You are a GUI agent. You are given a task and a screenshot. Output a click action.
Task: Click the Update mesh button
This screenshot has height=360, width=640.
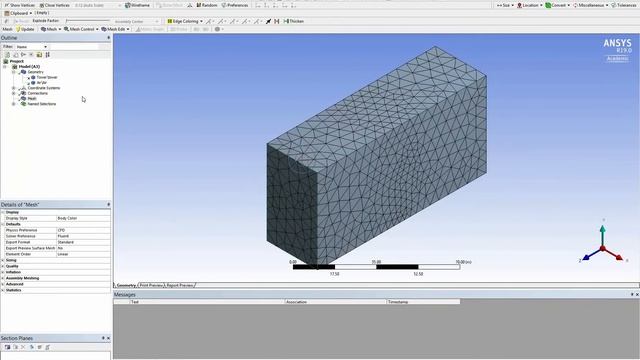[25, 29]
